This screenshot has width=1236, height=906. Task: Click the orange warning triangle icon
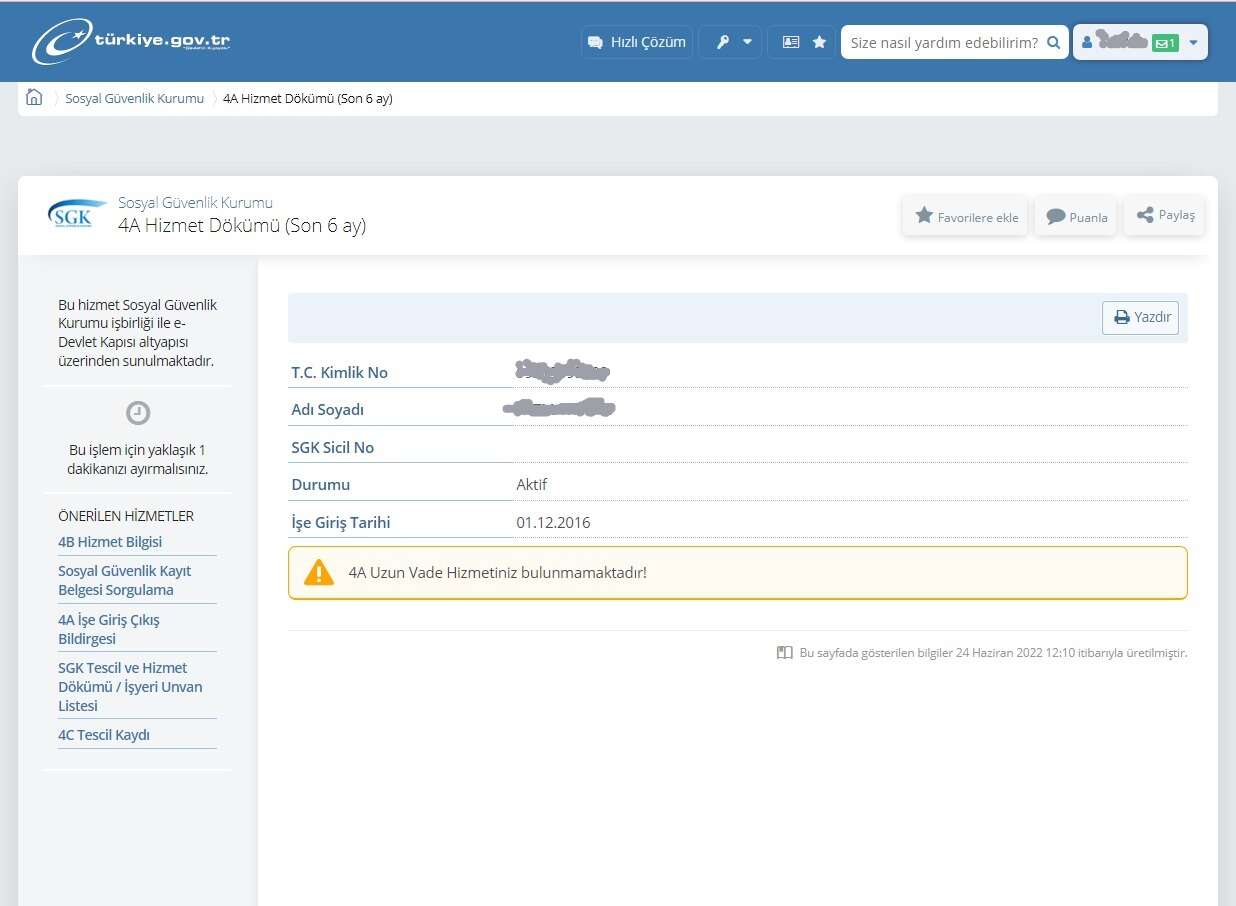[x=319, y=573]
